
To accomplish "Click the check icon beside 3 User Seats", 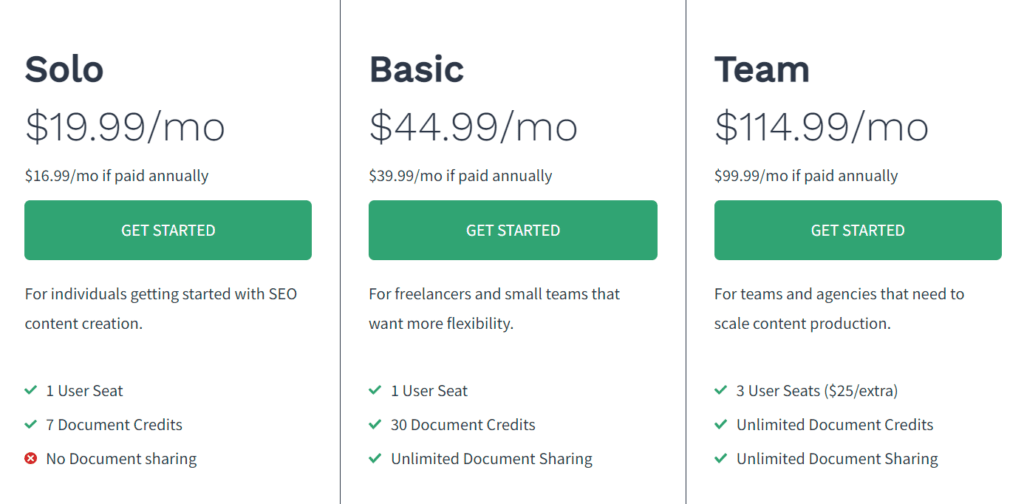I will click(x=721, y=390).
